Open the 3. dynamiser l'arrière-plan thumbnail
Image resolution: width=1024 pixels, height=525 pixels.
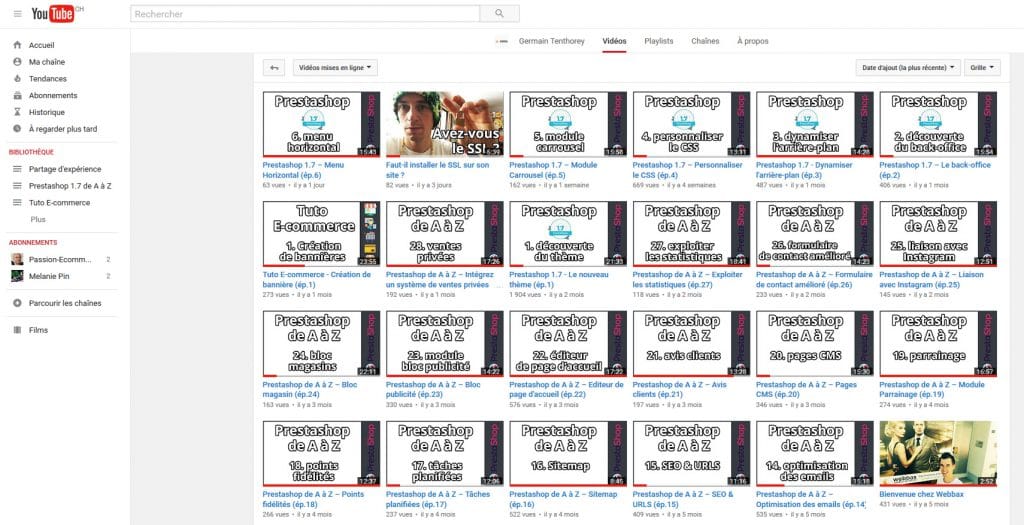[x=814, y=124]
